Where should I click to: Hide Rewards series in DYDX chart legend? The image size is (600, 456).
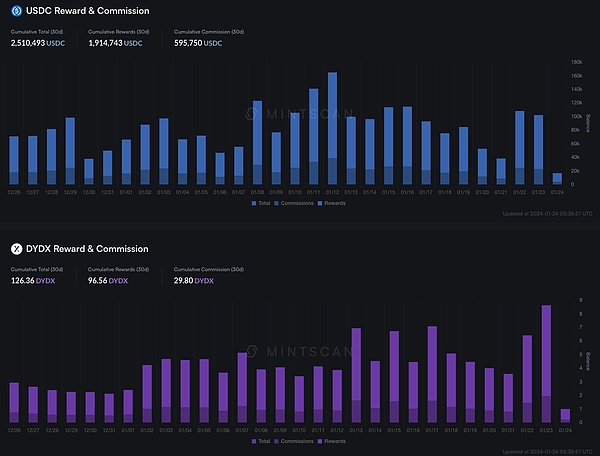(335, 440)
